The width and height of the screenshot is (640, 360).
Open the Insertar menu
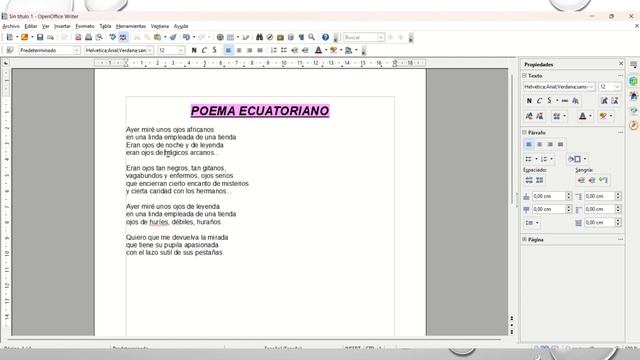pos(62,26)
